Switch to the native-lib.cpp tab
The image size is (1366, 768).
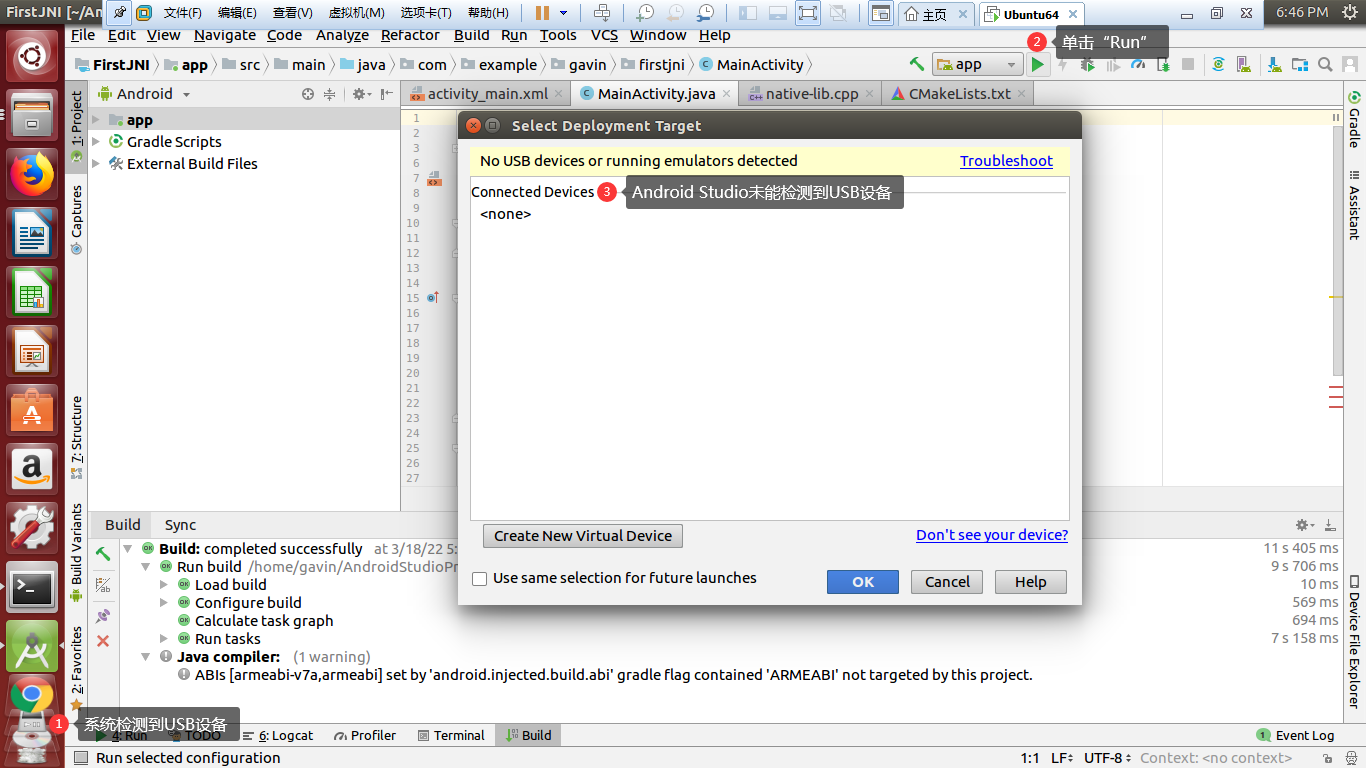point(812,94)
